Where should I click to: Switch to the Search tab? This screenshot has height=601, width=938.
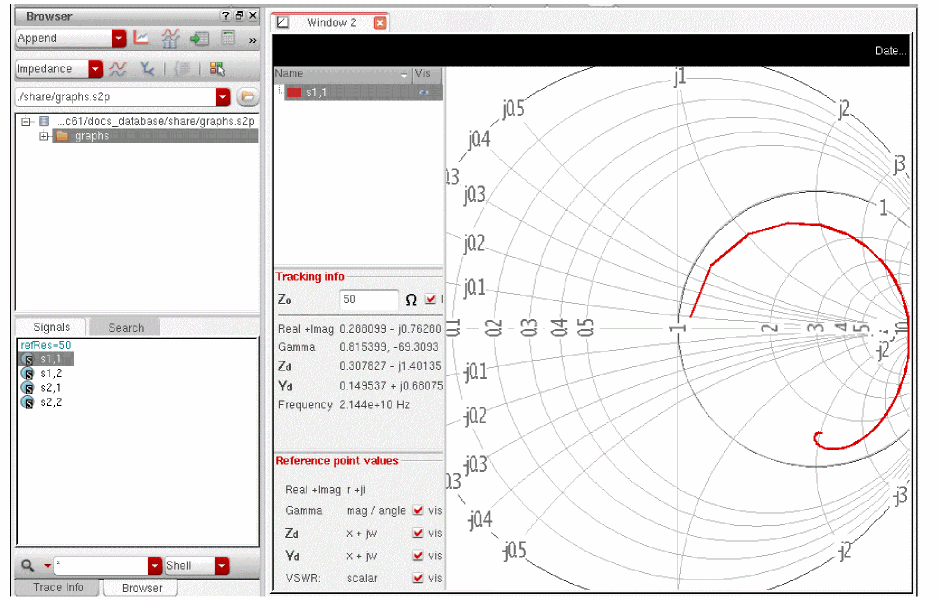coord(126,327)
